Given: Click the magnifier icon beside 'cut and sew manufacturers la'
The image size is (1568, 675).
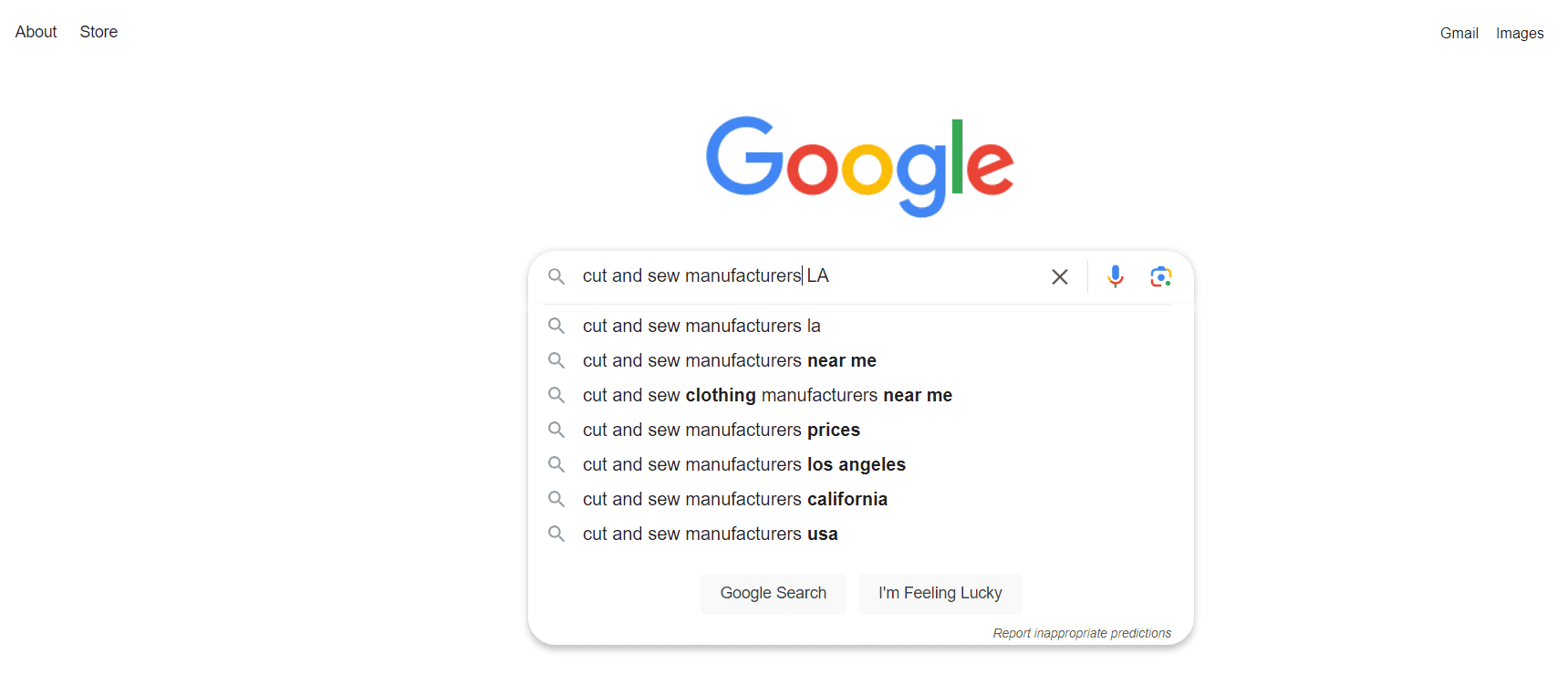Looking at the screenshot, I should pos(556,326).
